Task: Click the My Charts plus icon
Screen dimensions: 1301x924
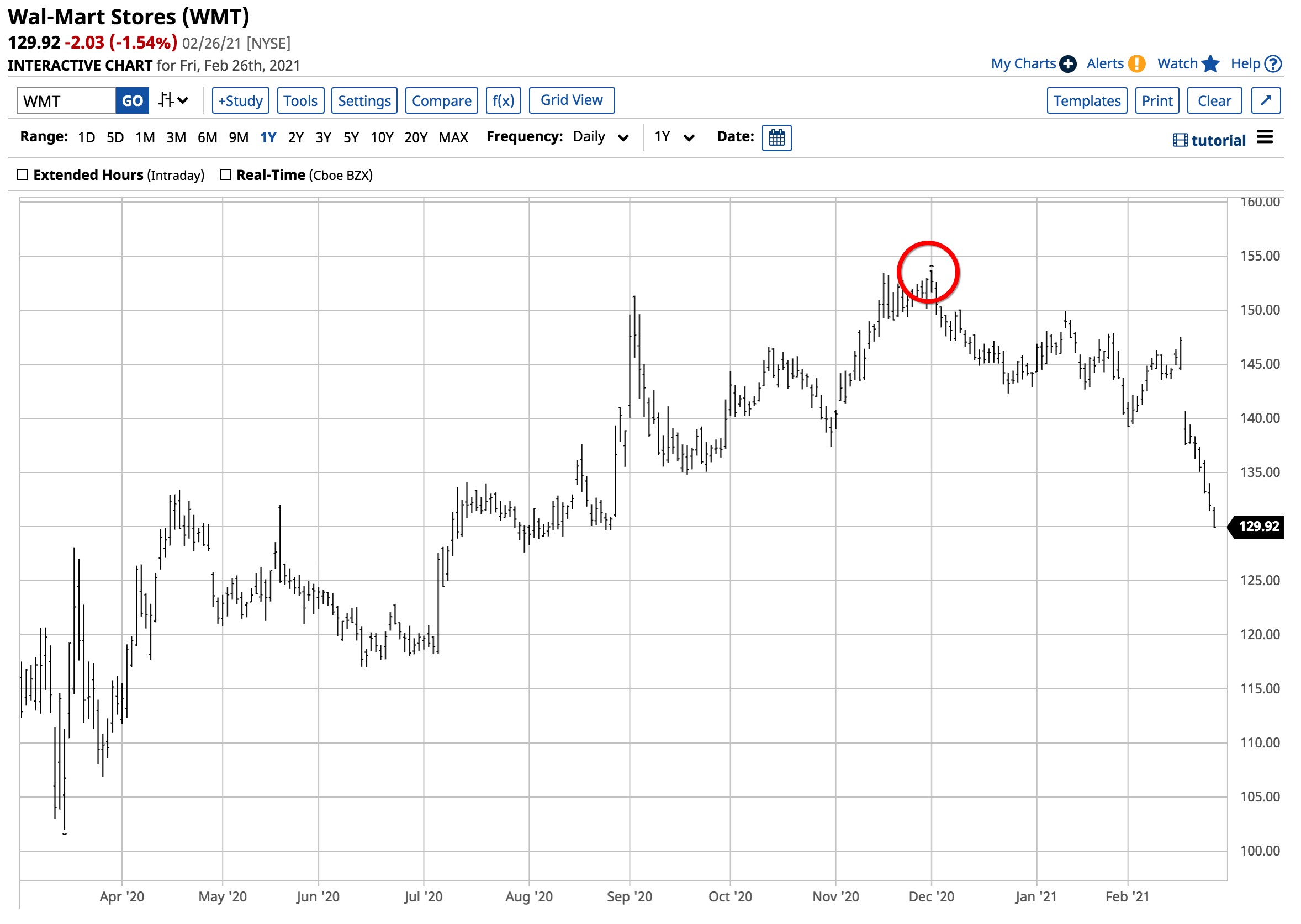Action: click(1067, 63)
